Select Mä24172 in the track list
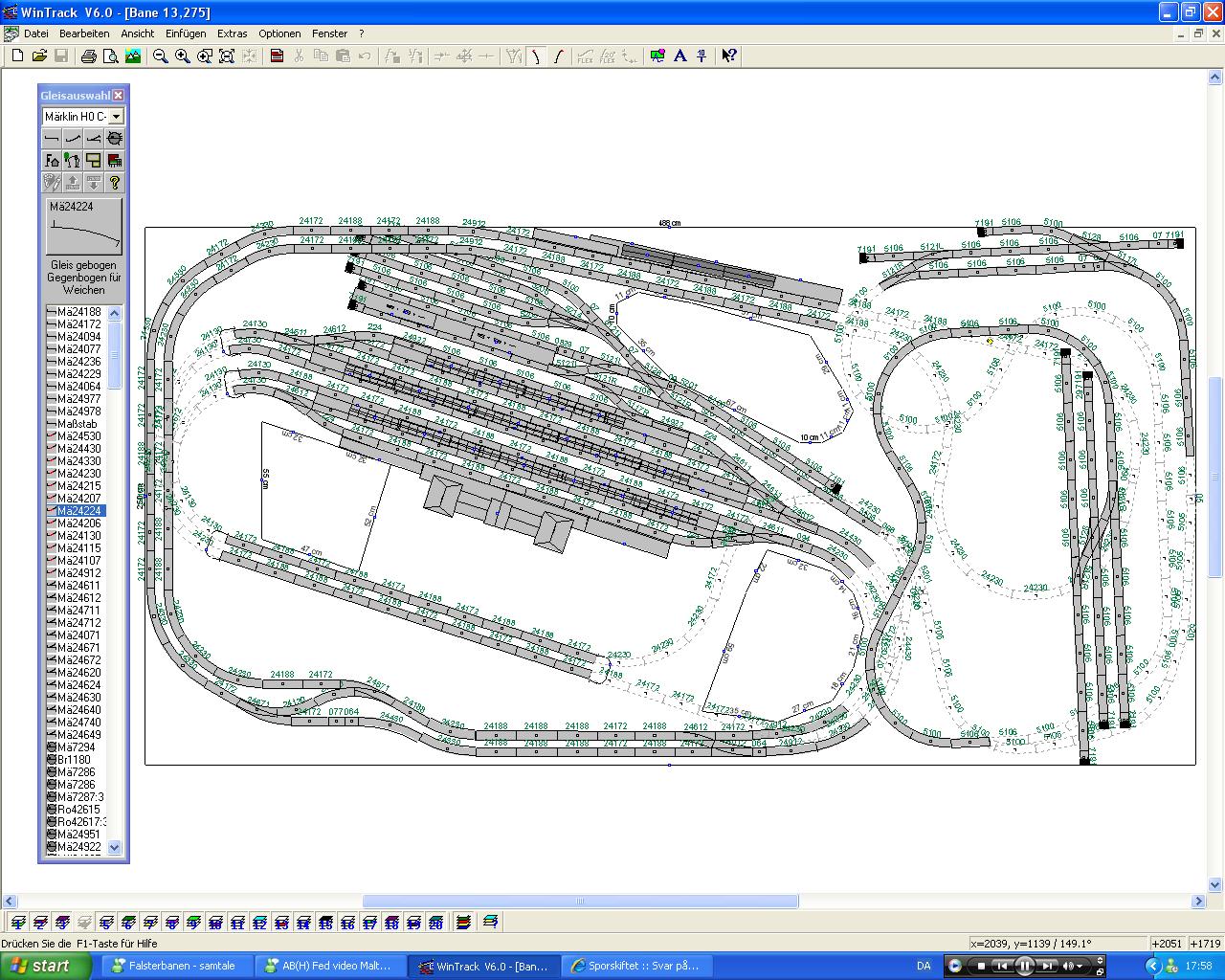Image resolution: width=1225 pixels, height=980 pixels. coord(77,324)
